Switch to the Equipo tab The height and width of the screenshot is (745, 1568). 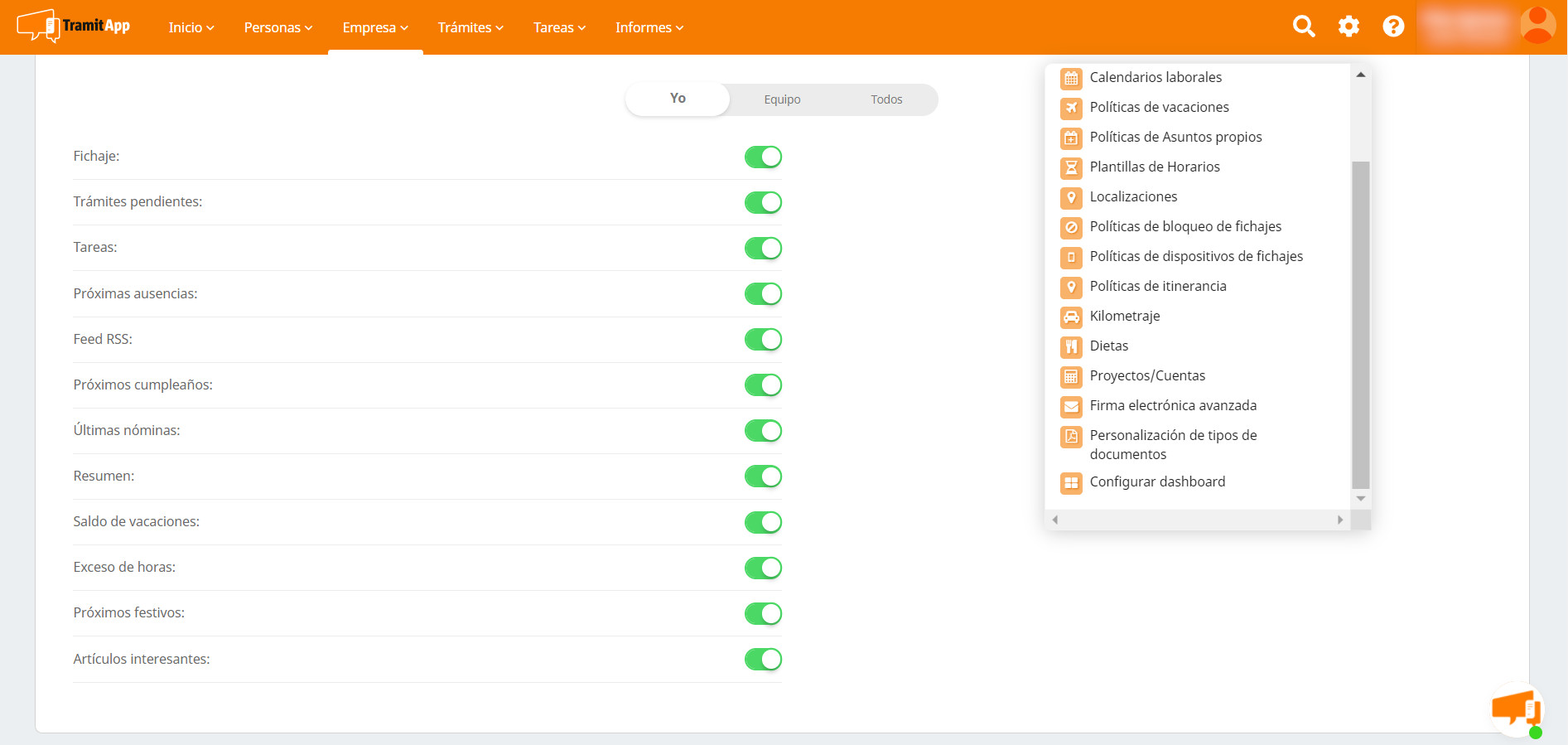[x=782, y=99]
